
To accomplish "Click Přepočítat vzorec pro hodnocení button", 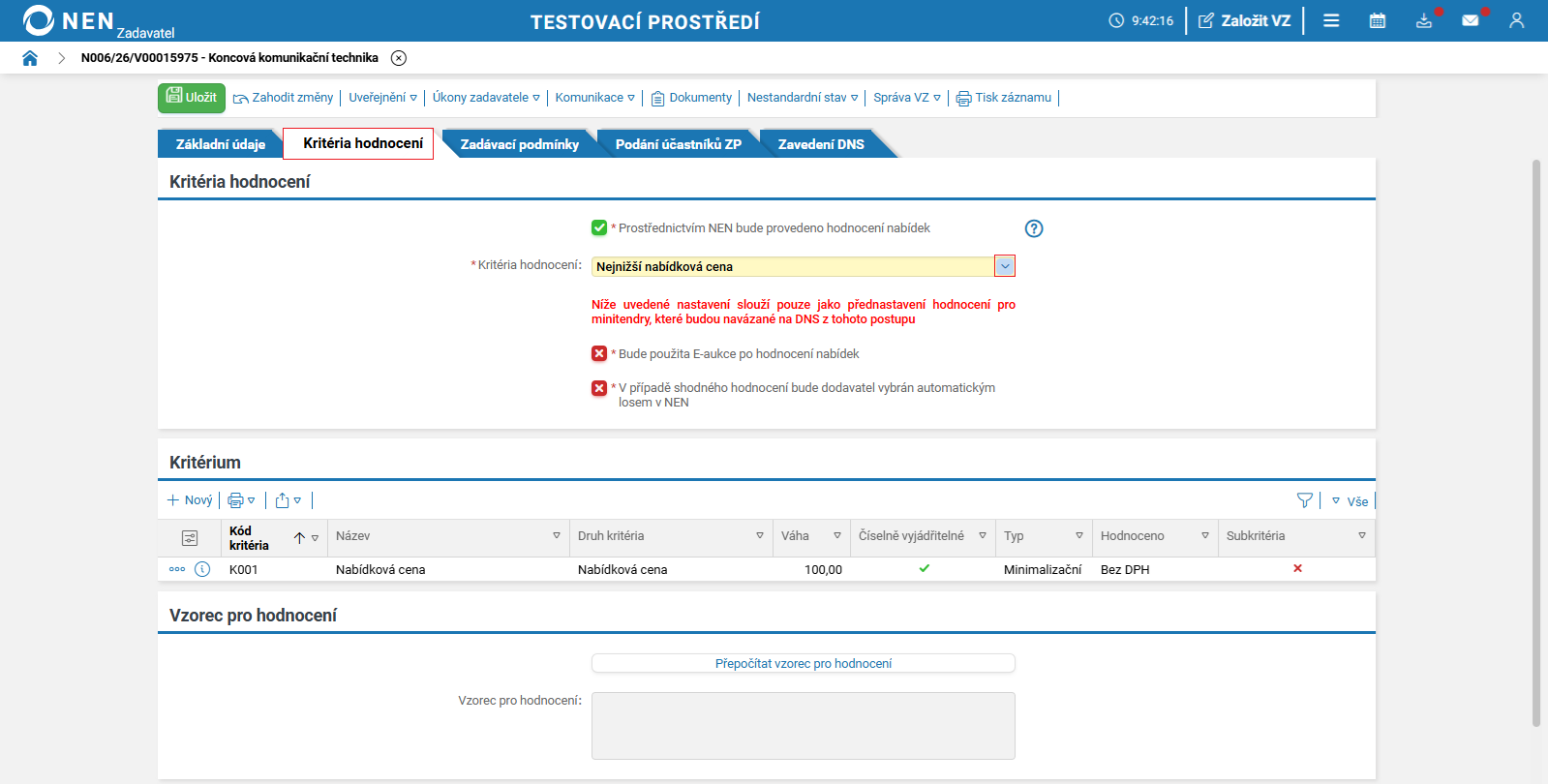I will [x=804, y=663].
